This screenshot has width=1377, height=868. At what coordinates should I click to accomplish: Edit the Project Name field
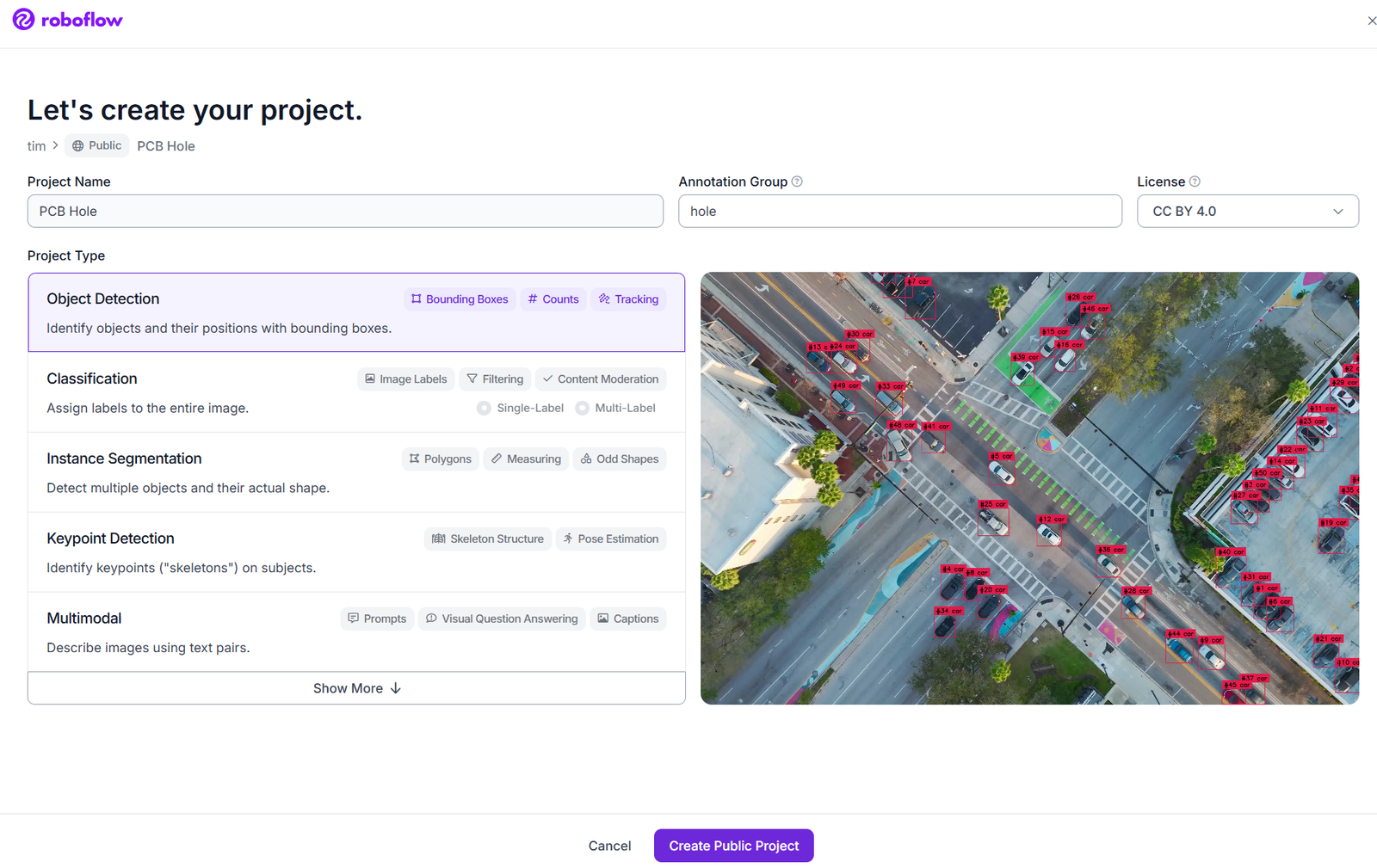[345, 211]
